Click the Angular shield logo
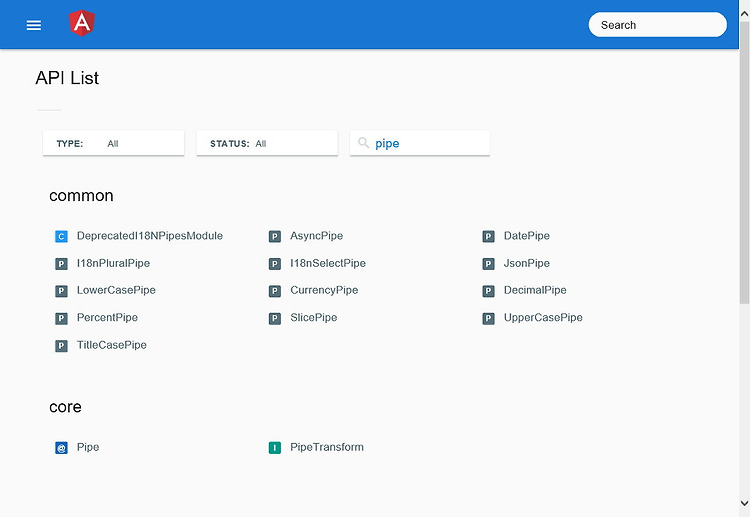 [82, 23]
